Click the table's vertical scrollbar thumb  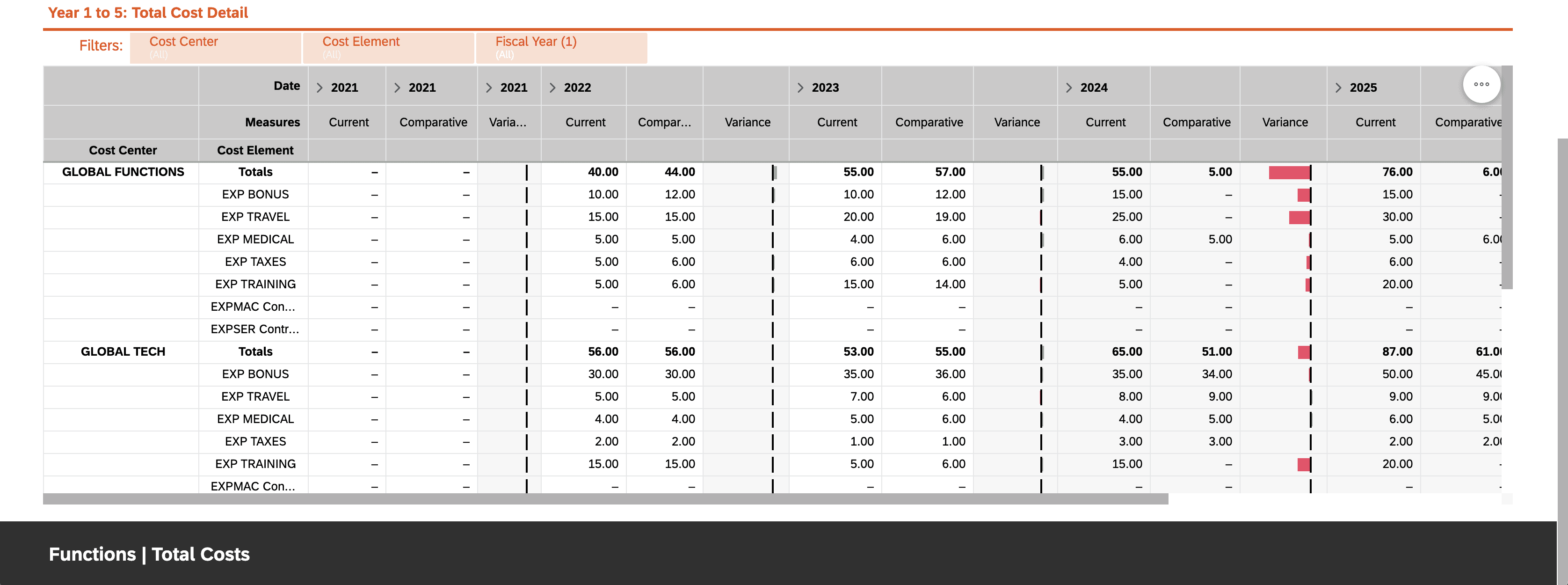(x=1507, y=183)
